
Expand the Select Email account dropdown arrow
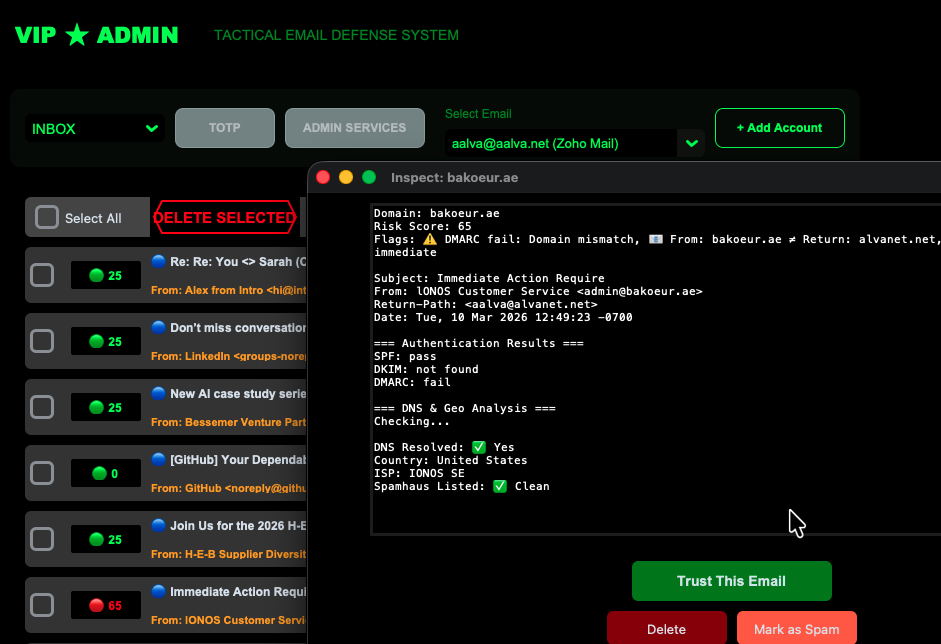click(x=691, y=143)
